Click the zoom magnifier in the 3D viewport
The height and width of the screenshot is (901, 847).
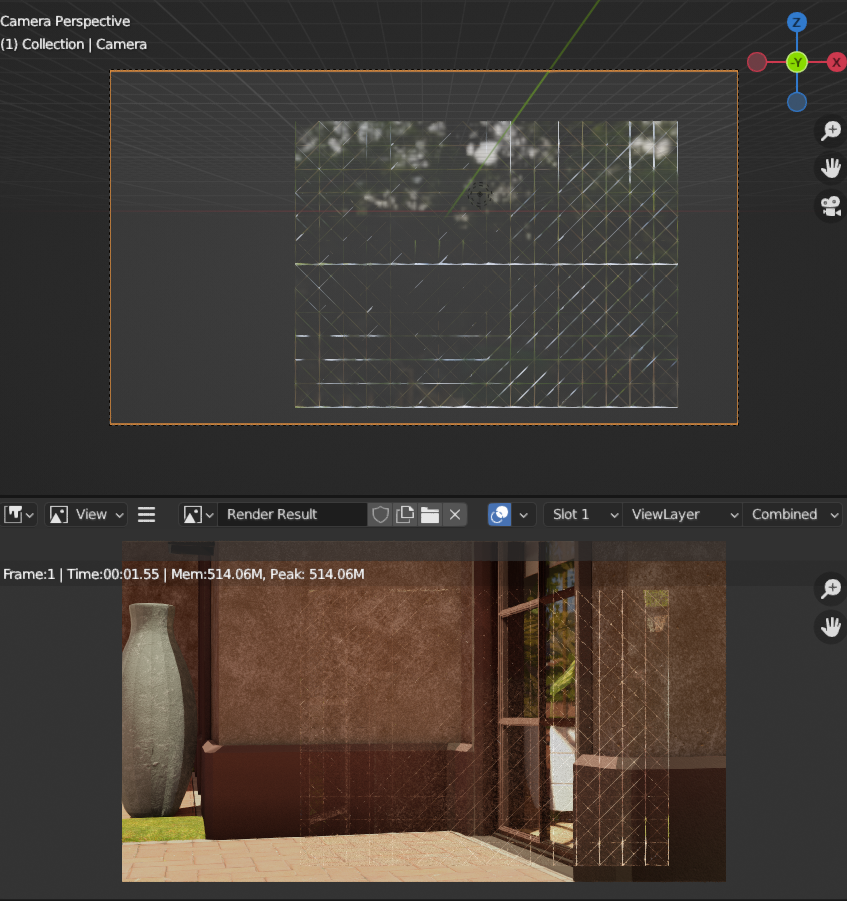click(x=830, y=131)
